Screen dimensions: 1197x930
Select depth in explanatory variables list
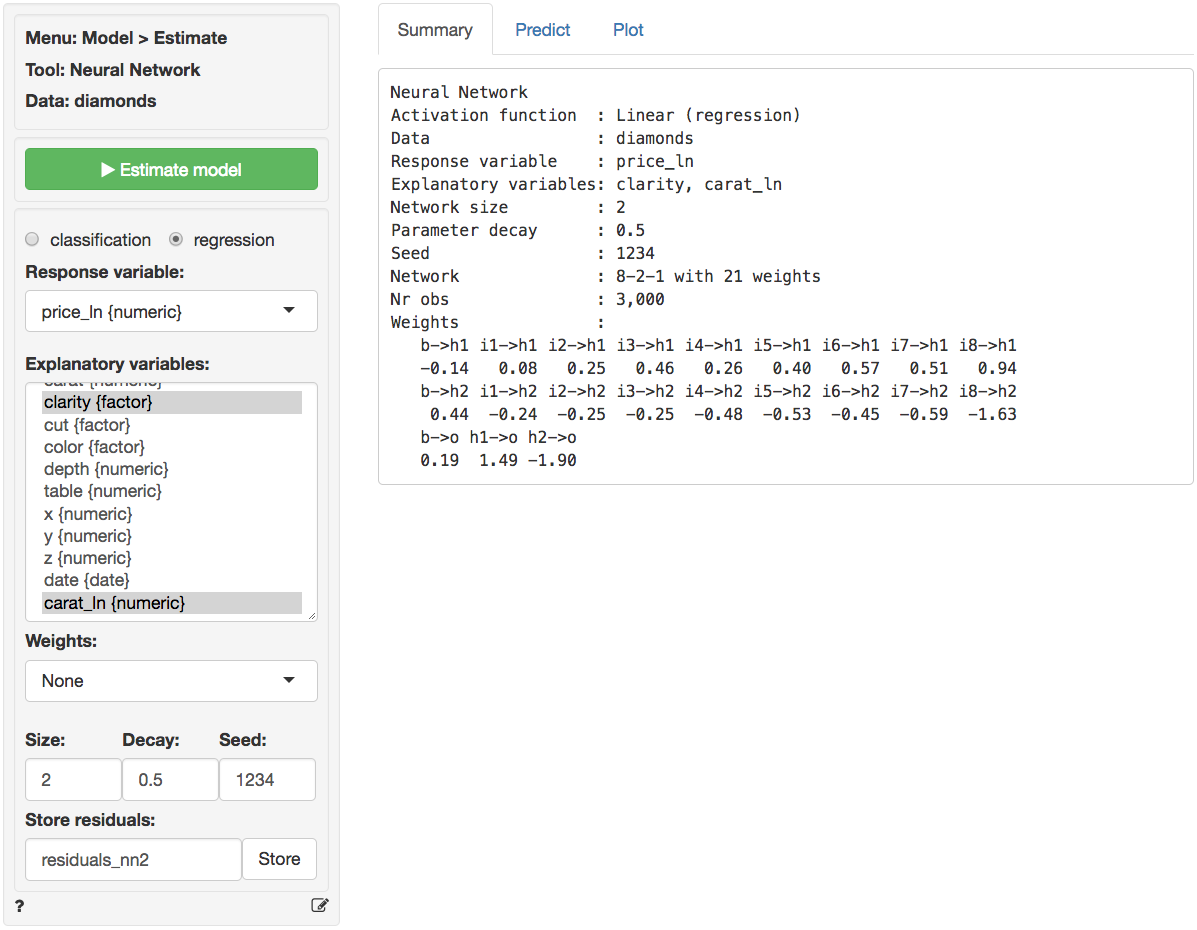click(x=106, y=469)
